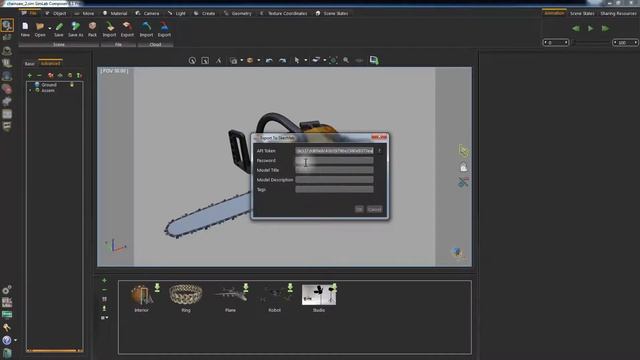Click the Model Title input field
This screenshot has width=640, height=360.
tap(334, 170)
